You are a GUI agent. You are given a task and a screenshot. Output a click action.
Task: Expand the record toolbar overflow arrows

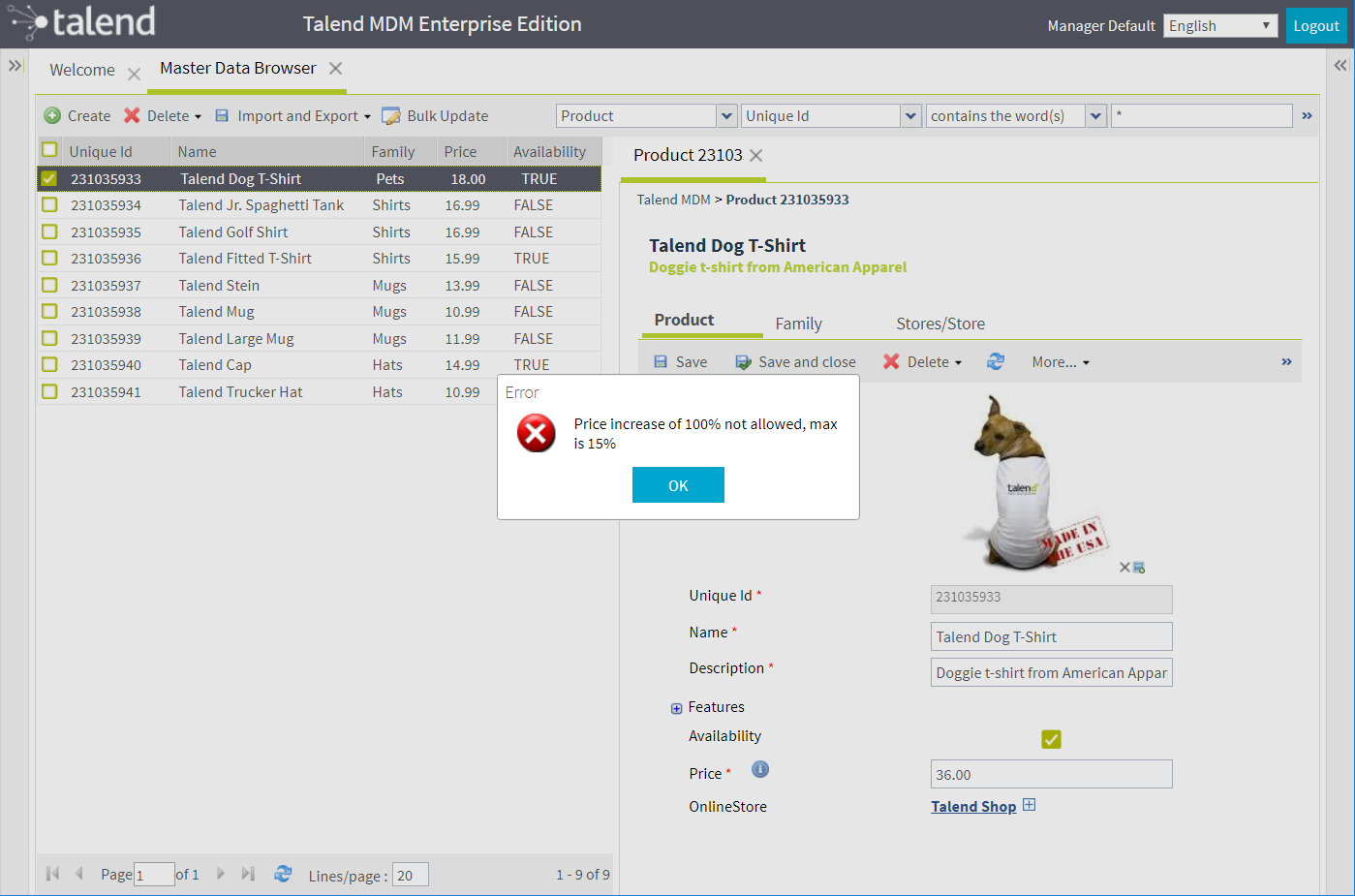click(x=1286, y=361)
